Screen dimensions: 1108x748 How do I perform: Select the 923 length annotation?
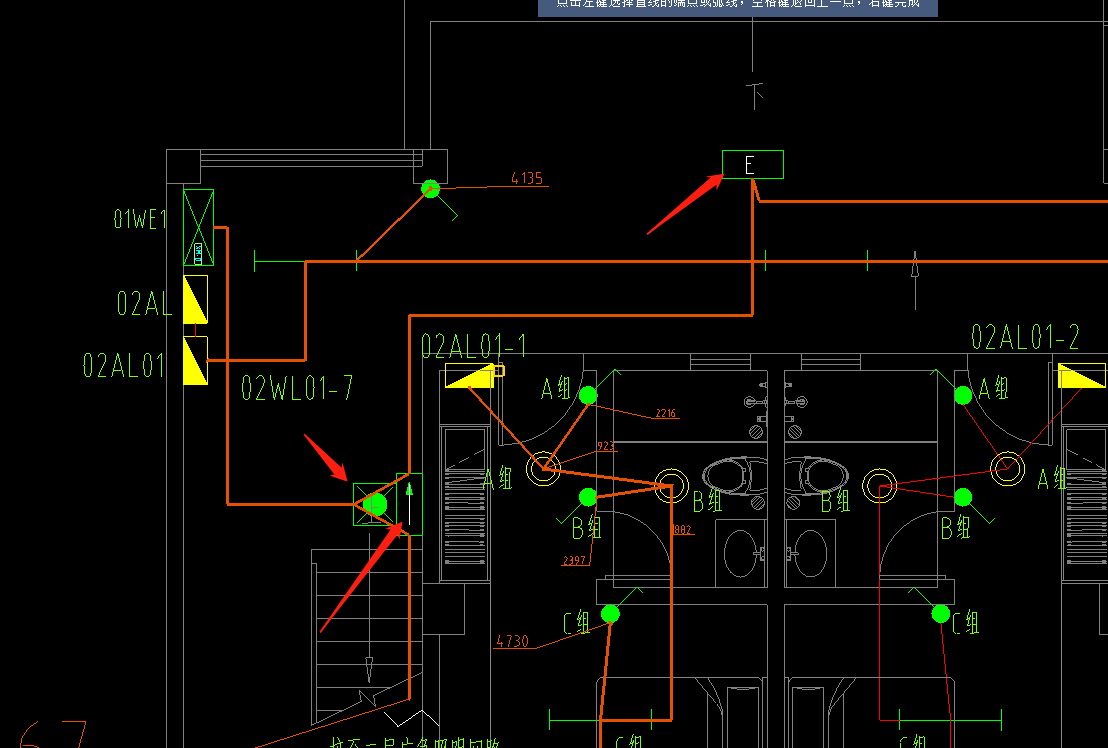606,446
